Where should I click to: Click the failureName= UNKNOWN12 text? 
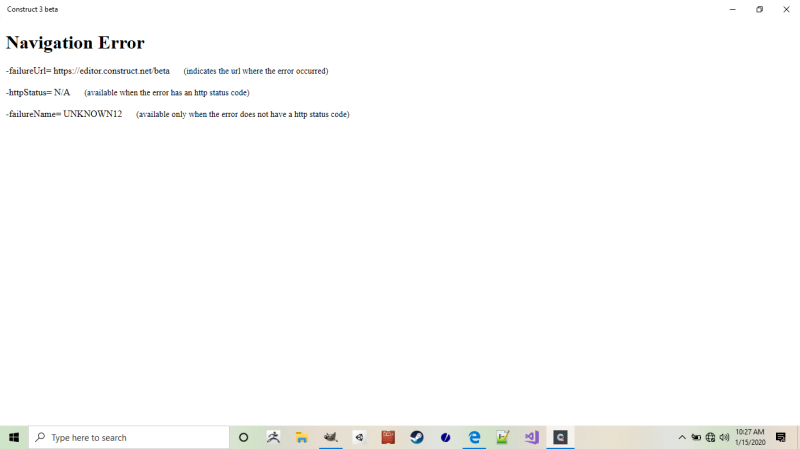[x=64, y=114]
